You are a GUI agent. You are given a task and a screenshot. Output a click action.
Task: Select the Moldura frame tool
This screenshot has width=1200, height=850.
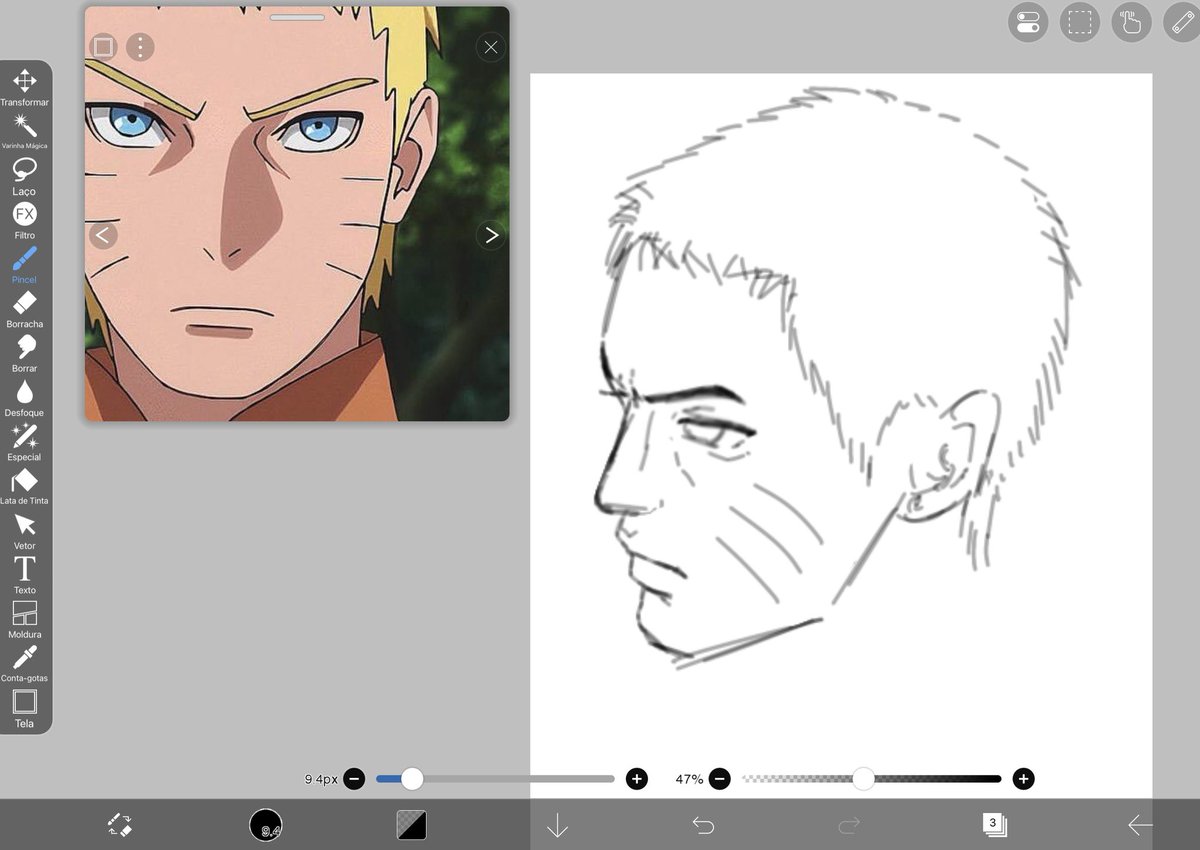[x=25, y=618]
